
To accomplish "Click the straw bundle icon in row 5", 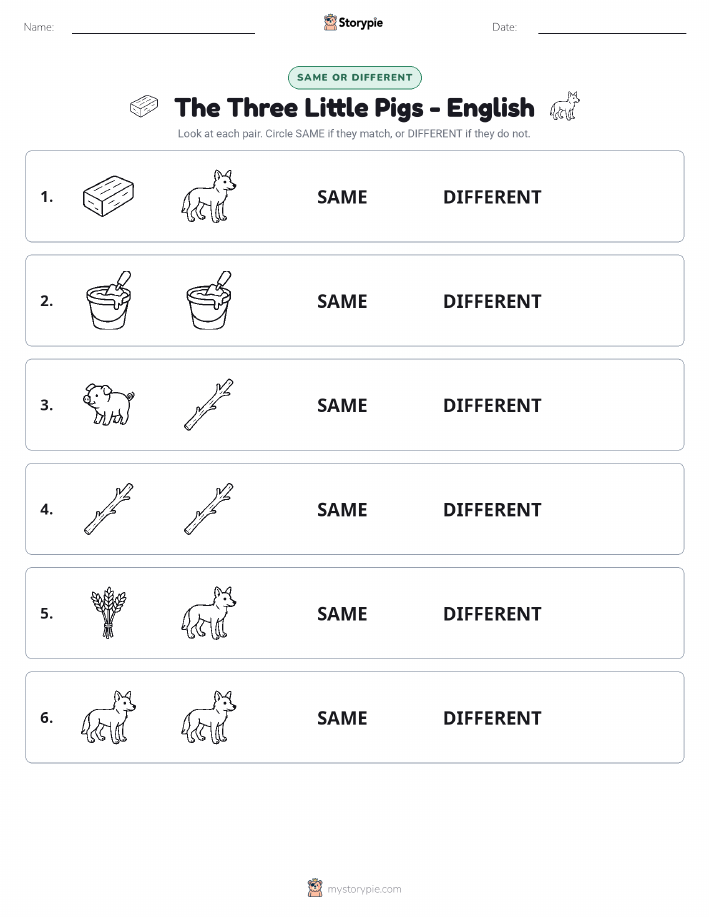I will click(x=108, y=612).
